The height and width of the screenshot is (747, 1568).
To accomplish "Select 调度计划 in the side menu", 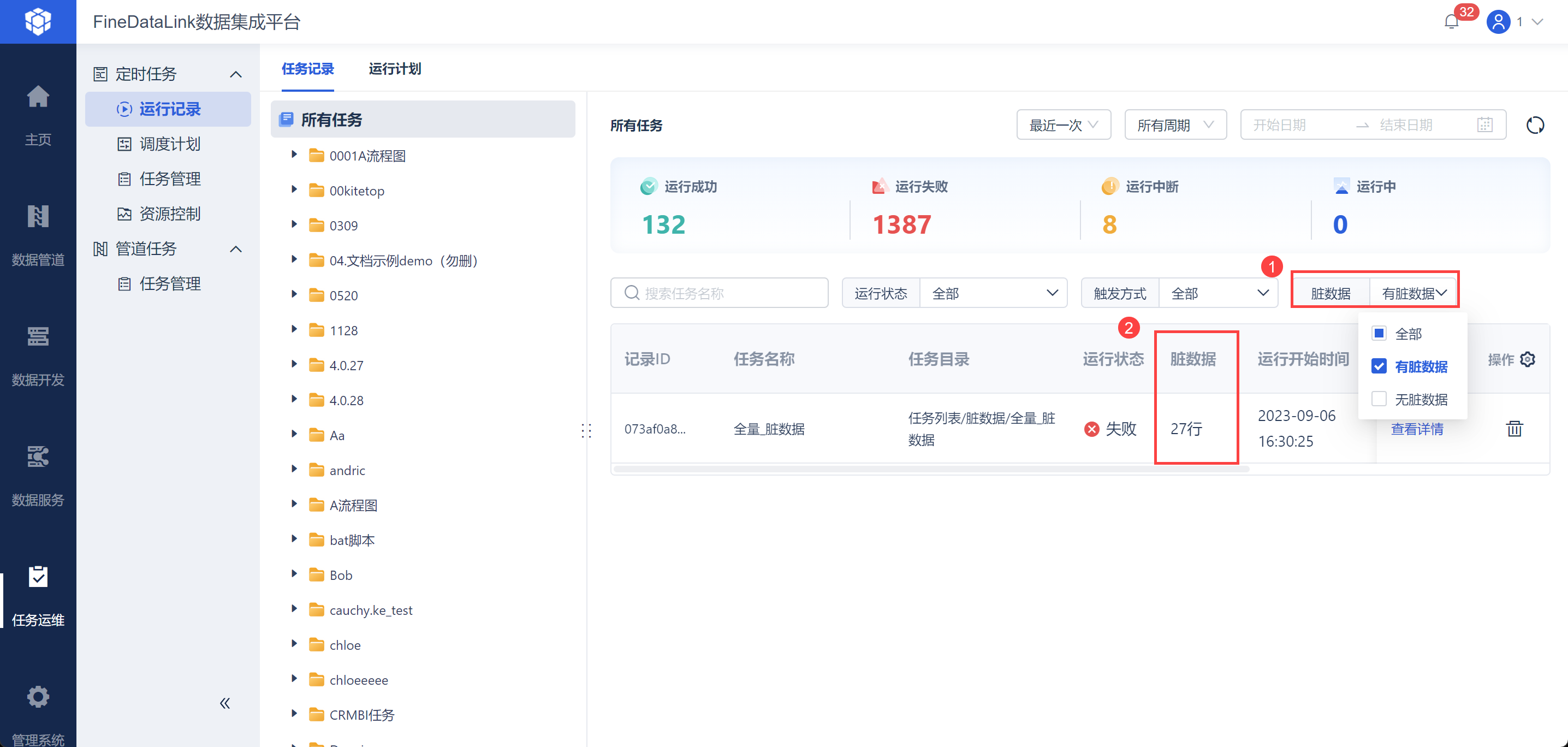I will click(170, 144).
